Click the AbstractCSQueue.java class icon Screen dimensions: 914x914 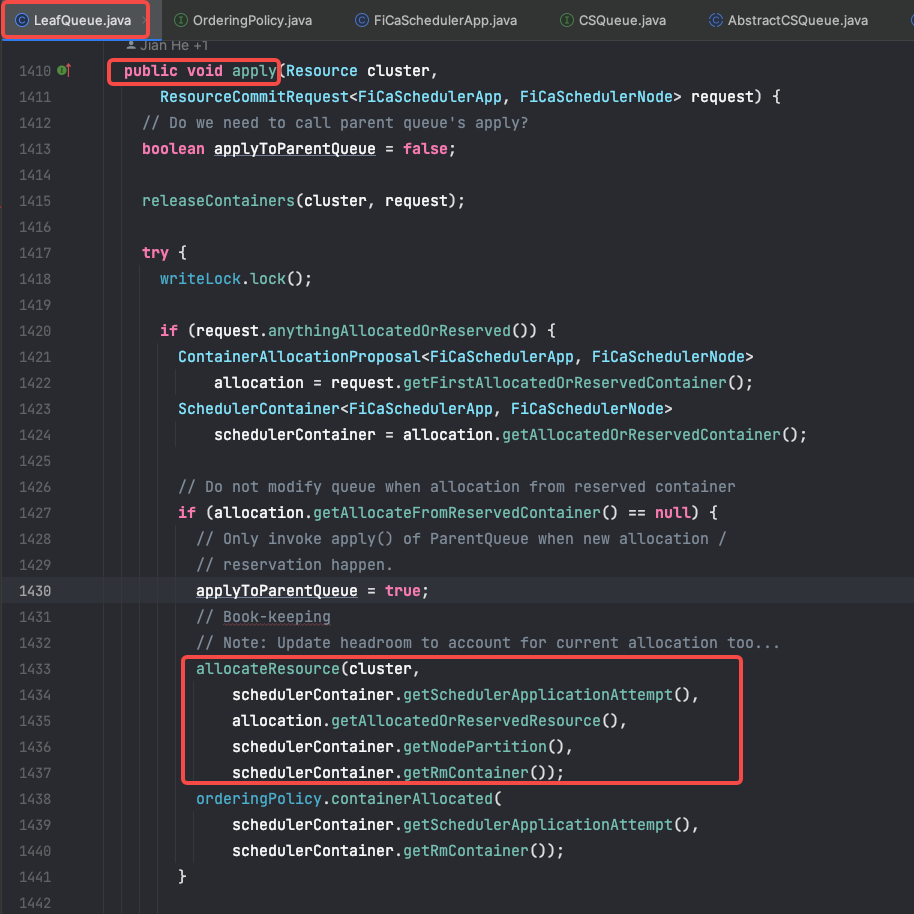[x=716, y=20]
